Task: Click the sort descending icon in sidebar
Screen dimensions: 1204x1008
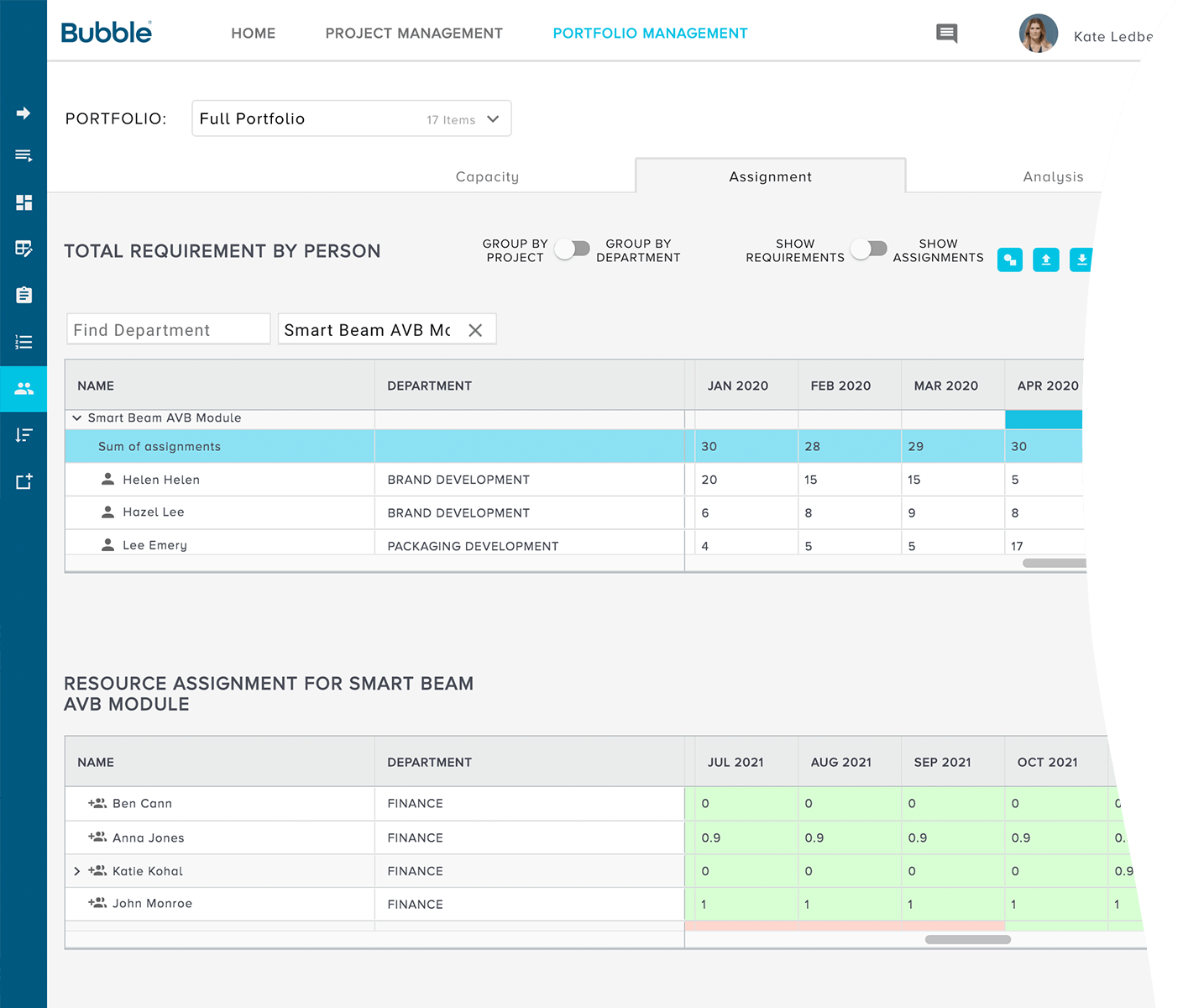Action: coord(24,434)
